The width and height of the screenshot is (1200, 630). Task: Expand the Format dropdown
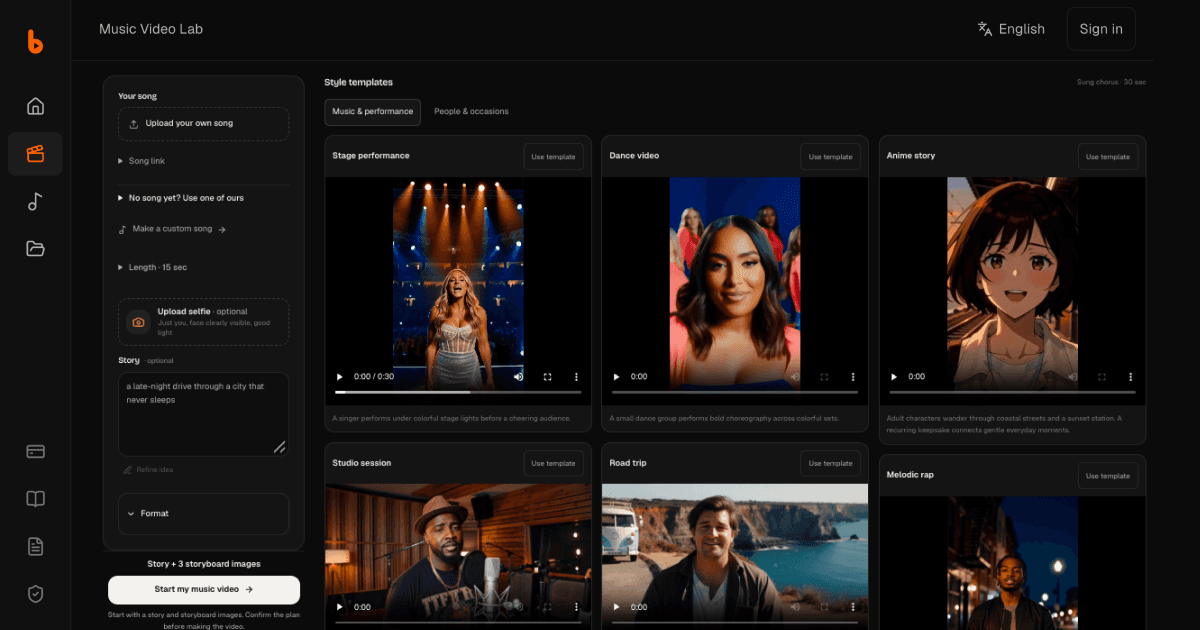coord(203,513)
